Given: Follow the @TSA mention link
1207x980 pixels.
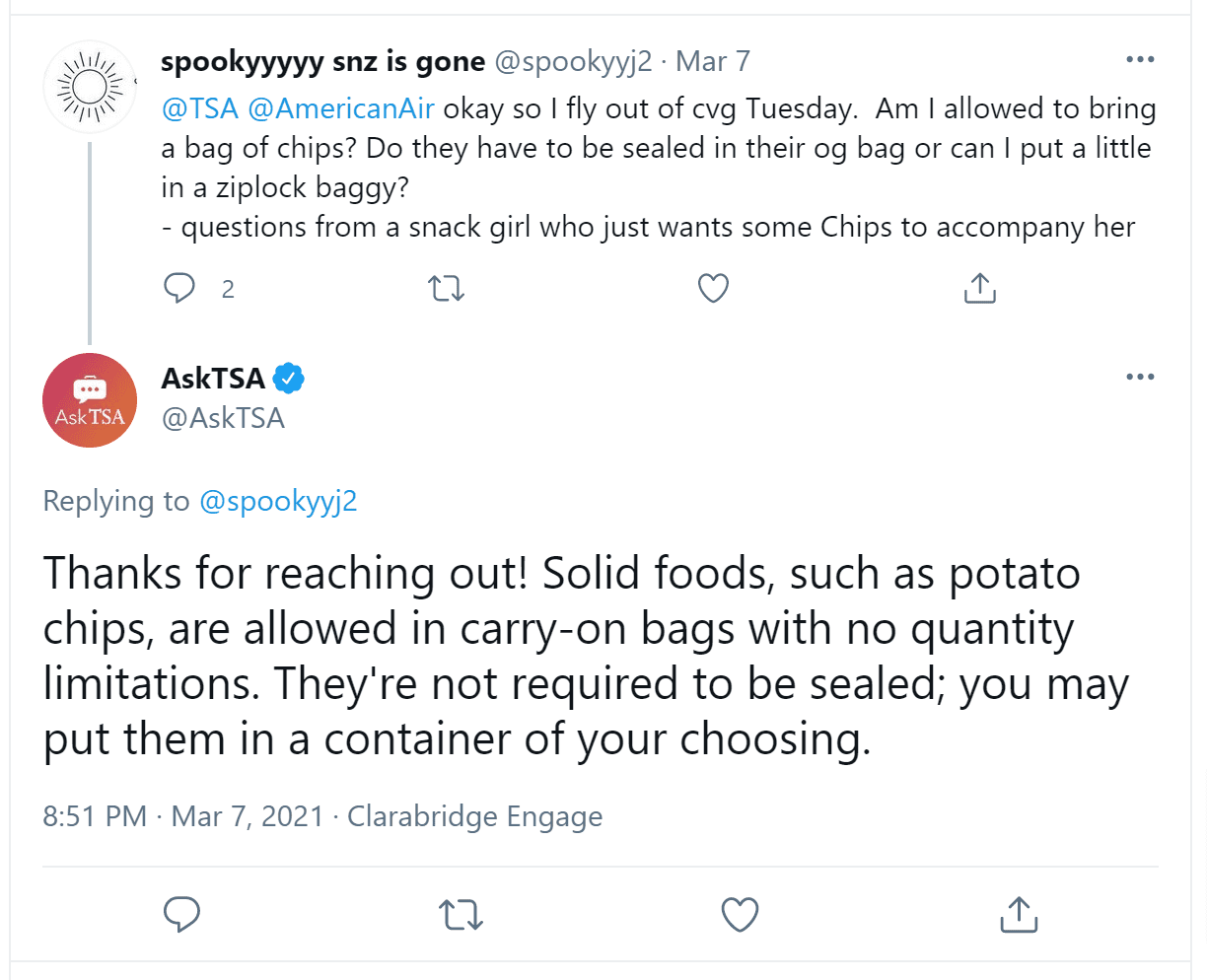Looking at the screenshot, I should click(x=200, y=108).
